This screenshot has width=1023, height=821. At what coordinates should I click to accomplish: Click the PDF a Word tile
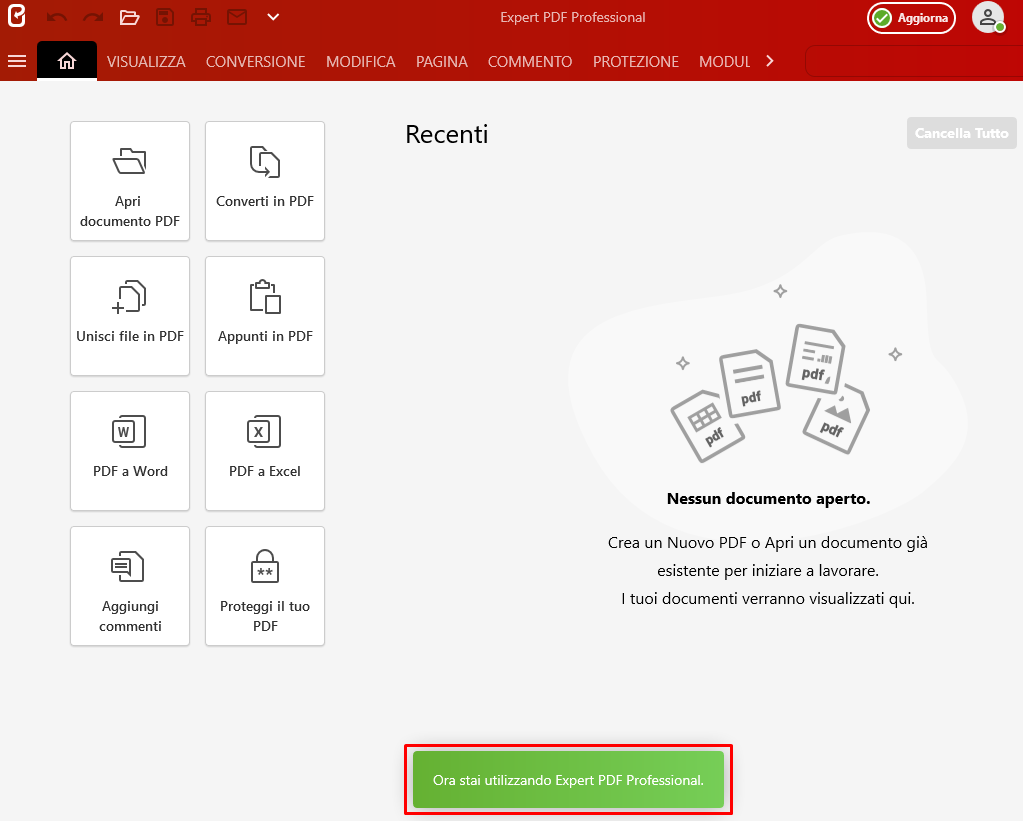(x=130, y=451)
